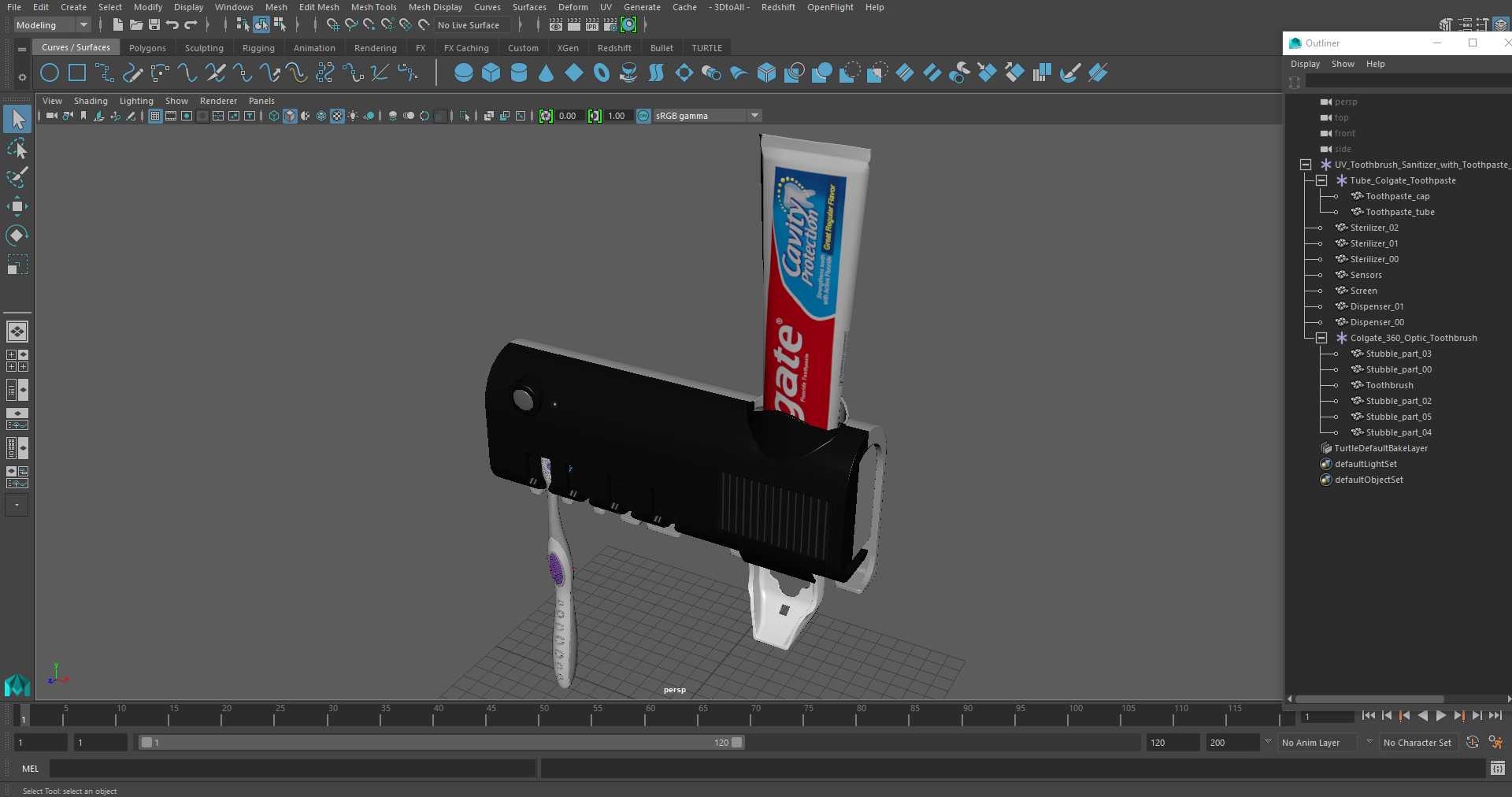Screen dimensions: 1512x797
Task: Open the sRGB gamma view transform dropdown
Action: click(707, 116)
